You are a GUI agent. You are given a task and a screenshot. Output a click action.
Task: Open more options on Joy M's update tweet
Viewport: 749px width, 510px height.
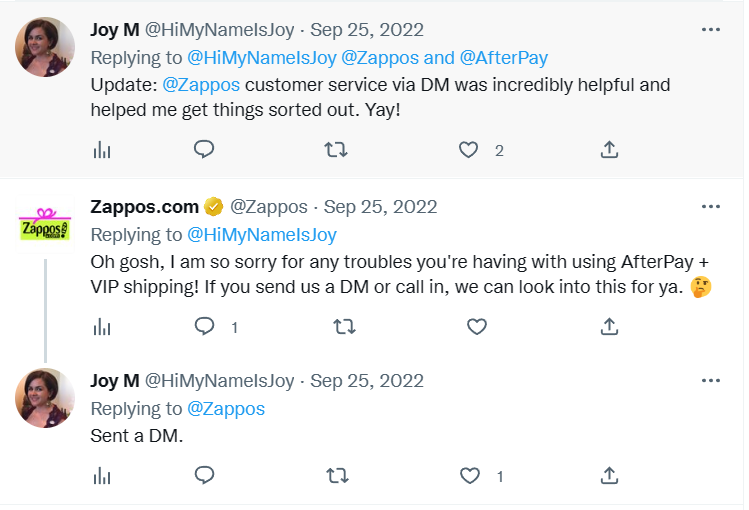pos(711,30)
